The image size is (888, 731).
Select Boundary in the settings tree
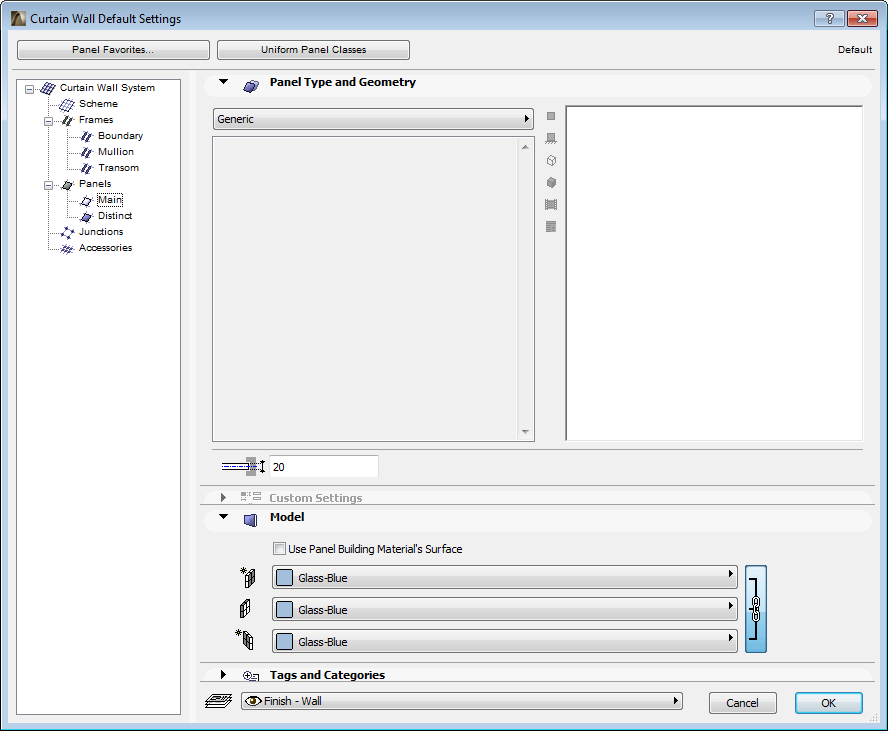121,136
